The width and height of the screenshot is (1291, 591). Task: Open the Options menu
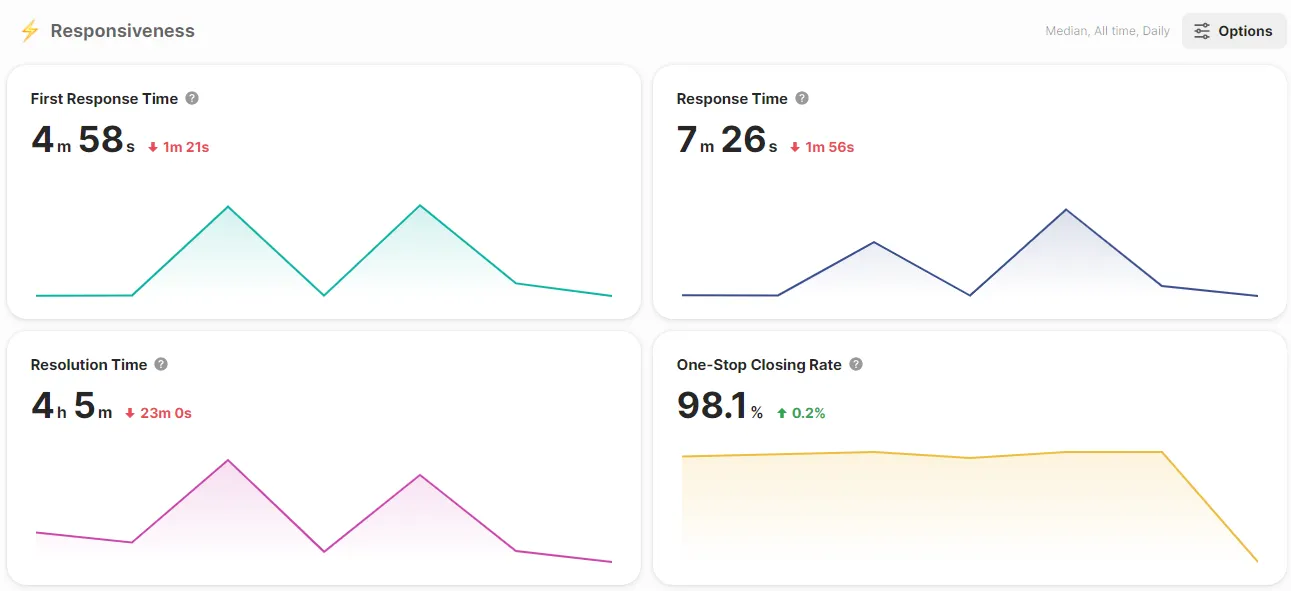pos(1234,31)
